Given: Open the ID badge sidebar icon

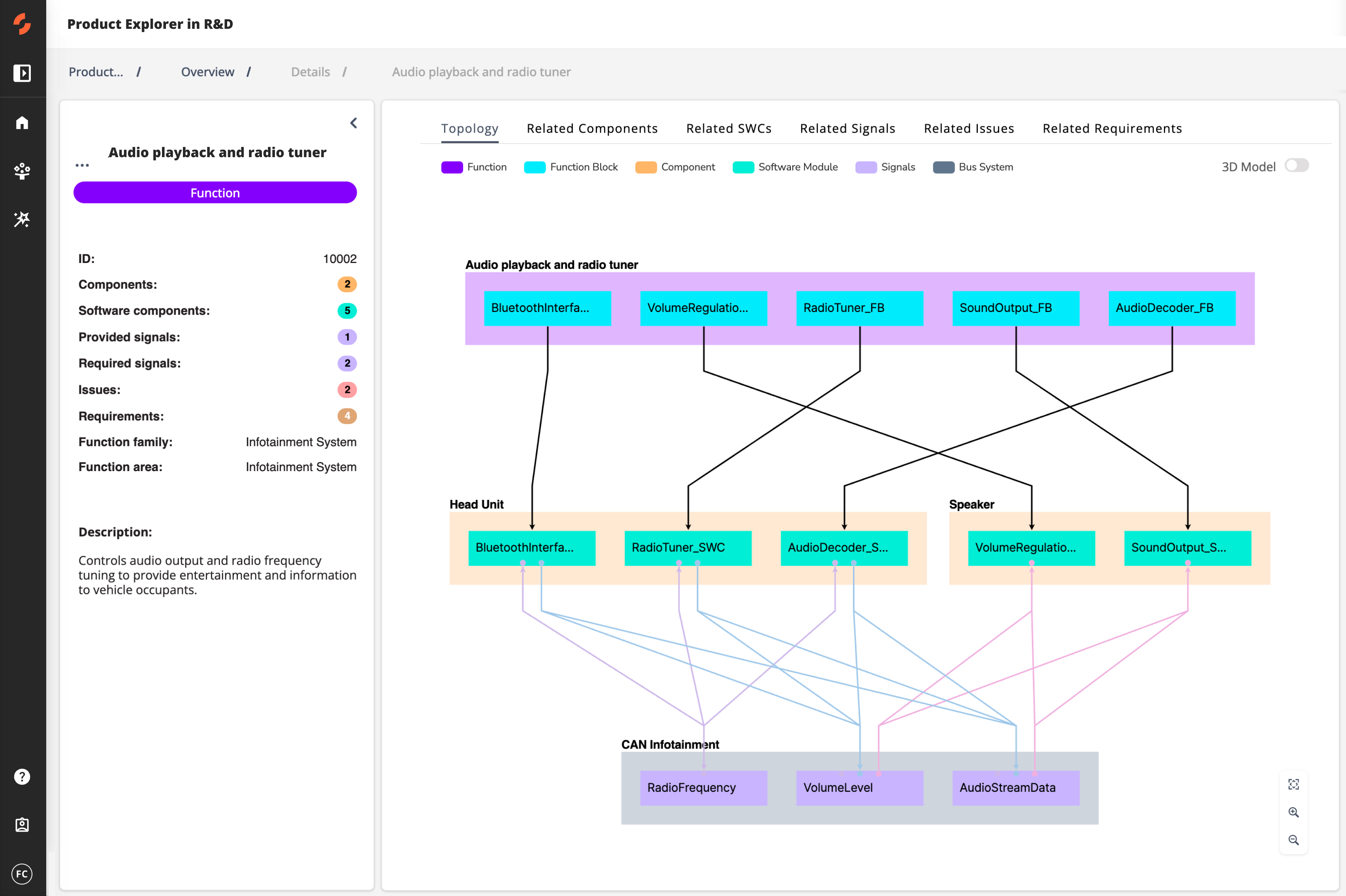Looking at the screenshot, I should [x=22, y=825].
